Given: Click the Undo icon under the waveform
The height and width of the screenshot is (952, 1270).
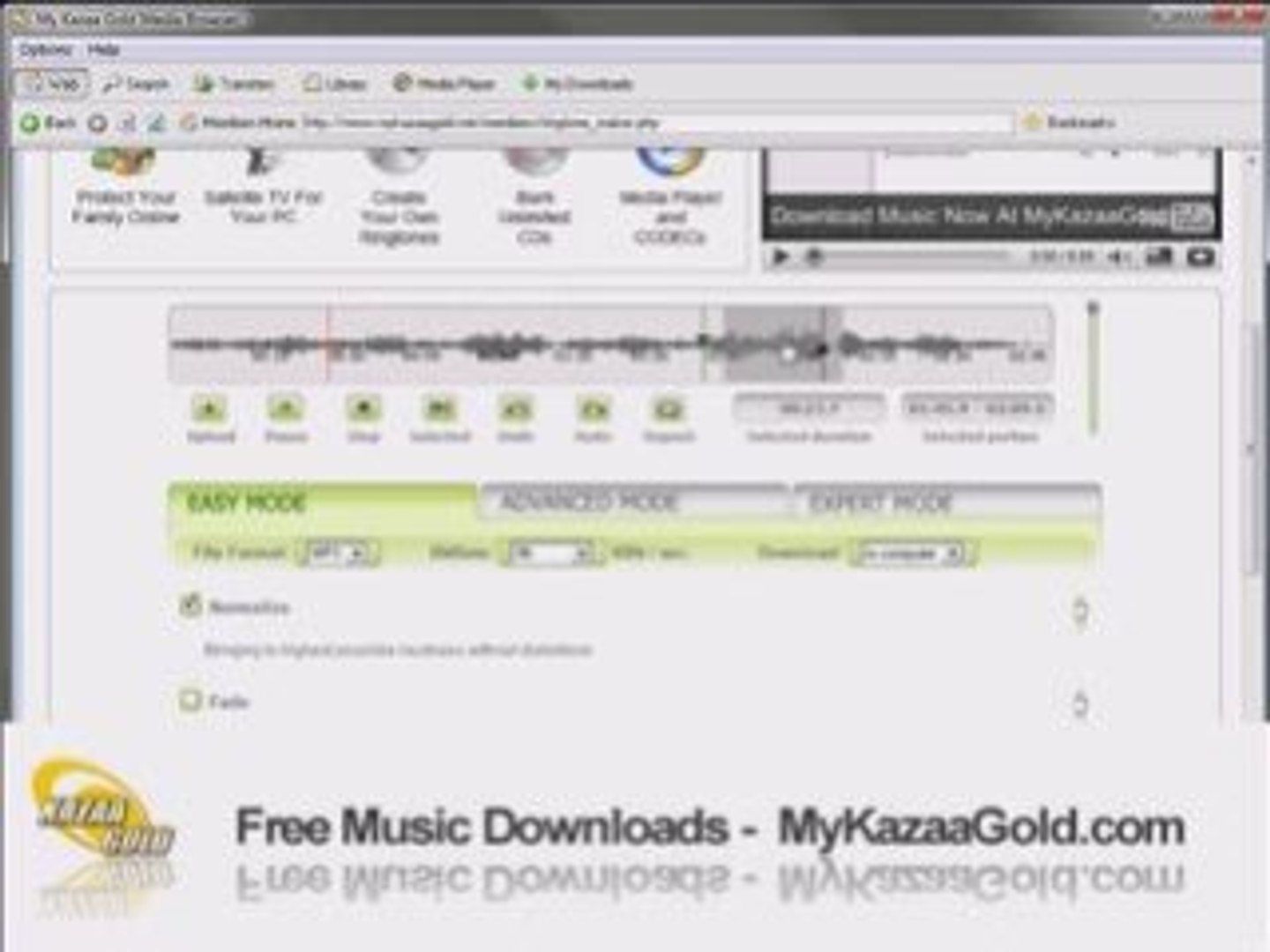Looking at the screenshot, I should tap(516, 409).
